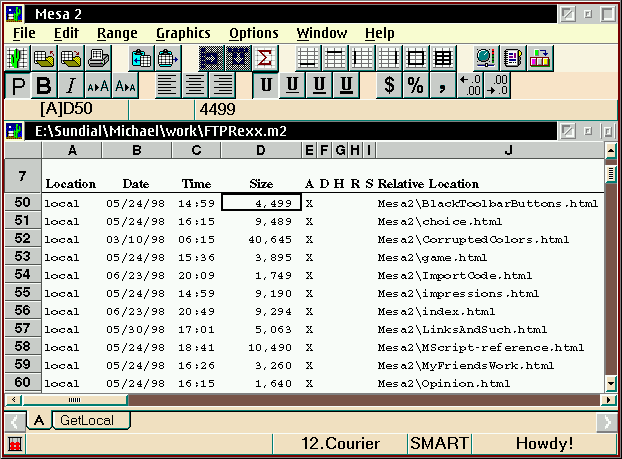Click the Save workbook icon

pos(71,58)
